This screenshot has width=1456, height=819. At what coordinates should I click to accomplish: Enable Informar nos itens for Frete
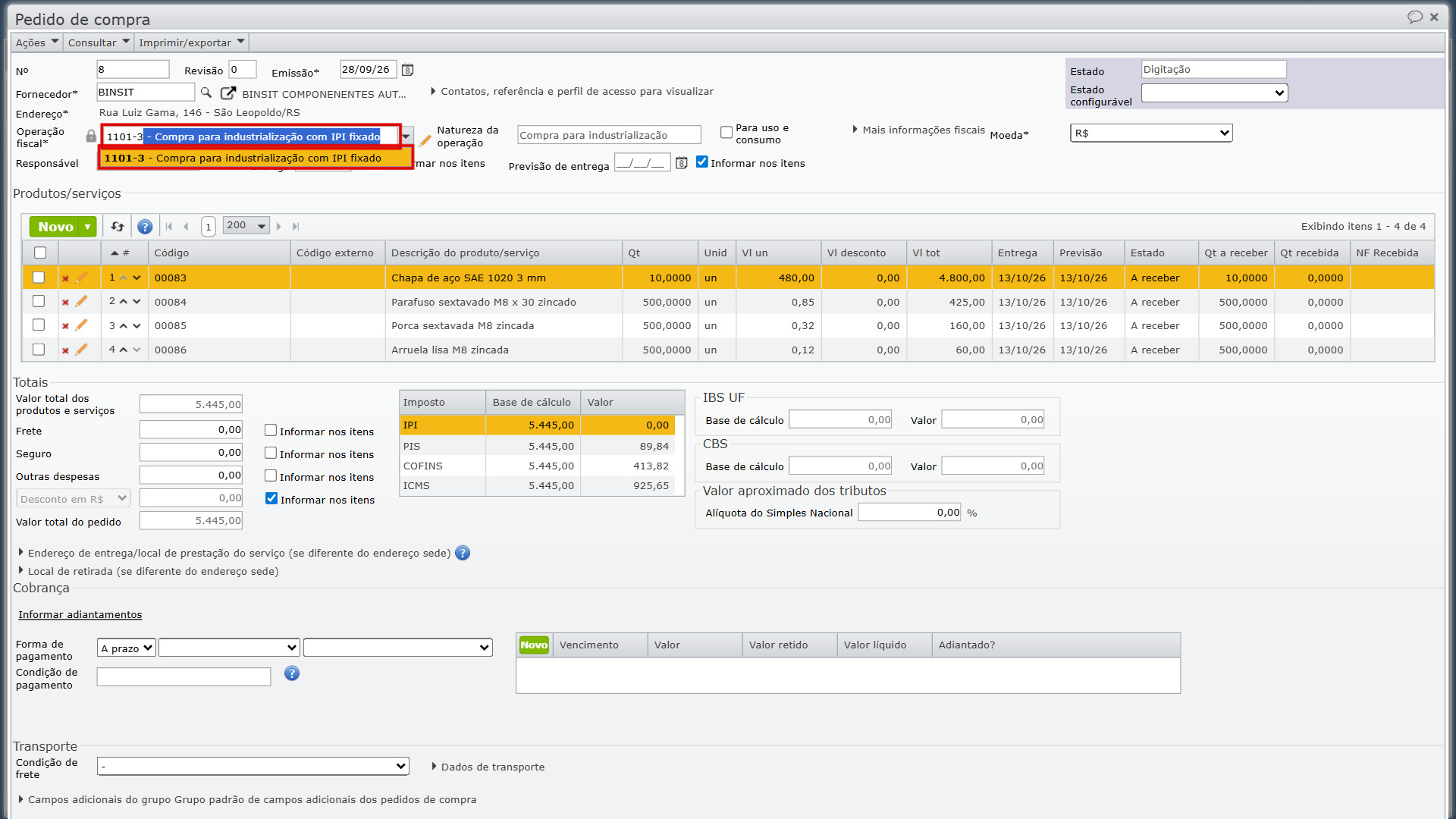[271, 430]
